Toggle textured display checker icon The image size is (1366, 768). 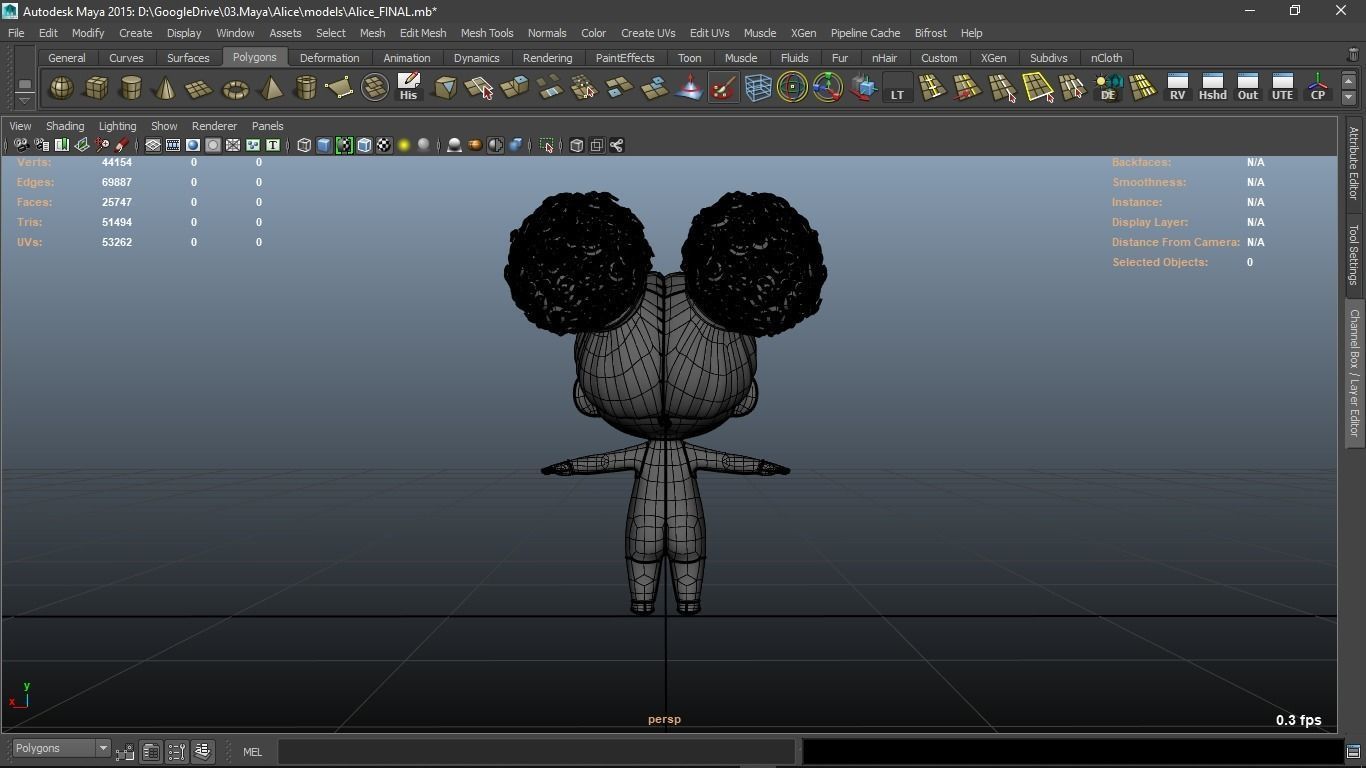pos(384,145)
